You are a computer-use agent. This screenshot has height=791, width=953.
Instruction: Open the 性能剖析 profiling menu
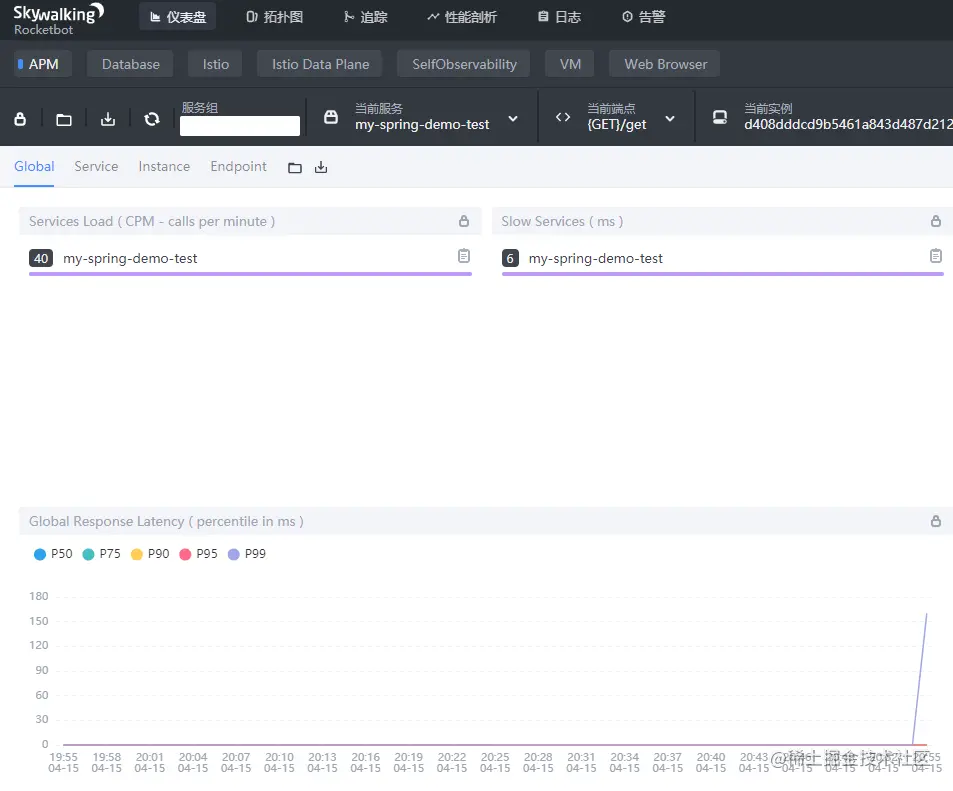[462, 17]
